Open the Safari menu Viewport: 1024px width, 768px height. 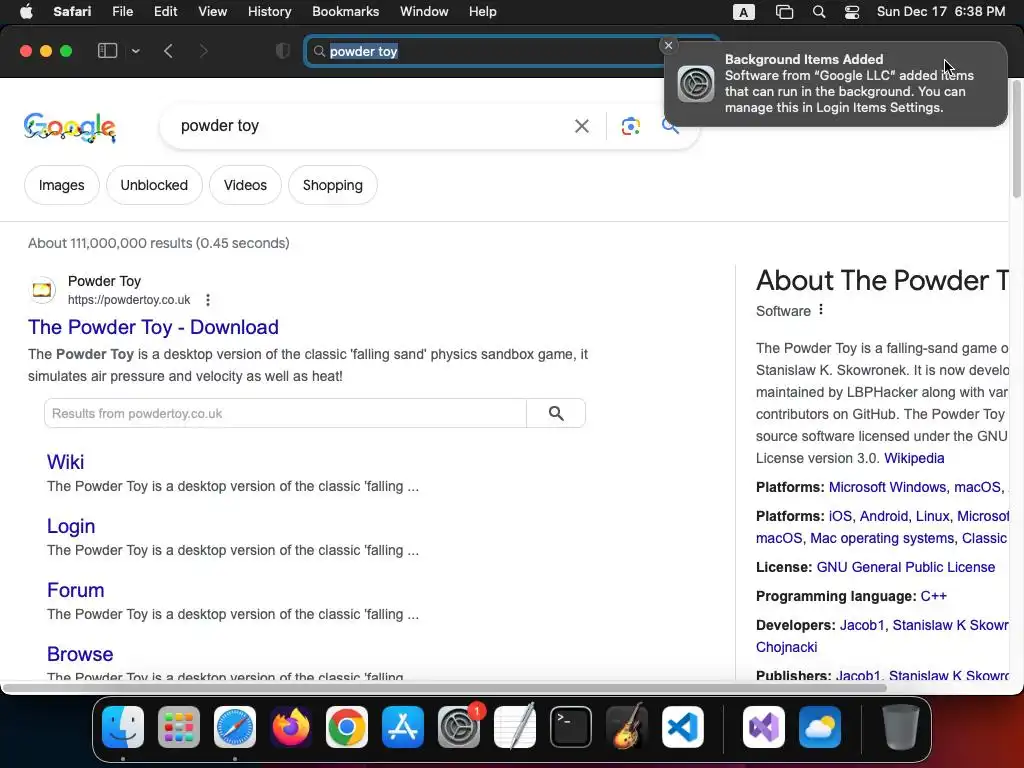click(x=72, y=12)
